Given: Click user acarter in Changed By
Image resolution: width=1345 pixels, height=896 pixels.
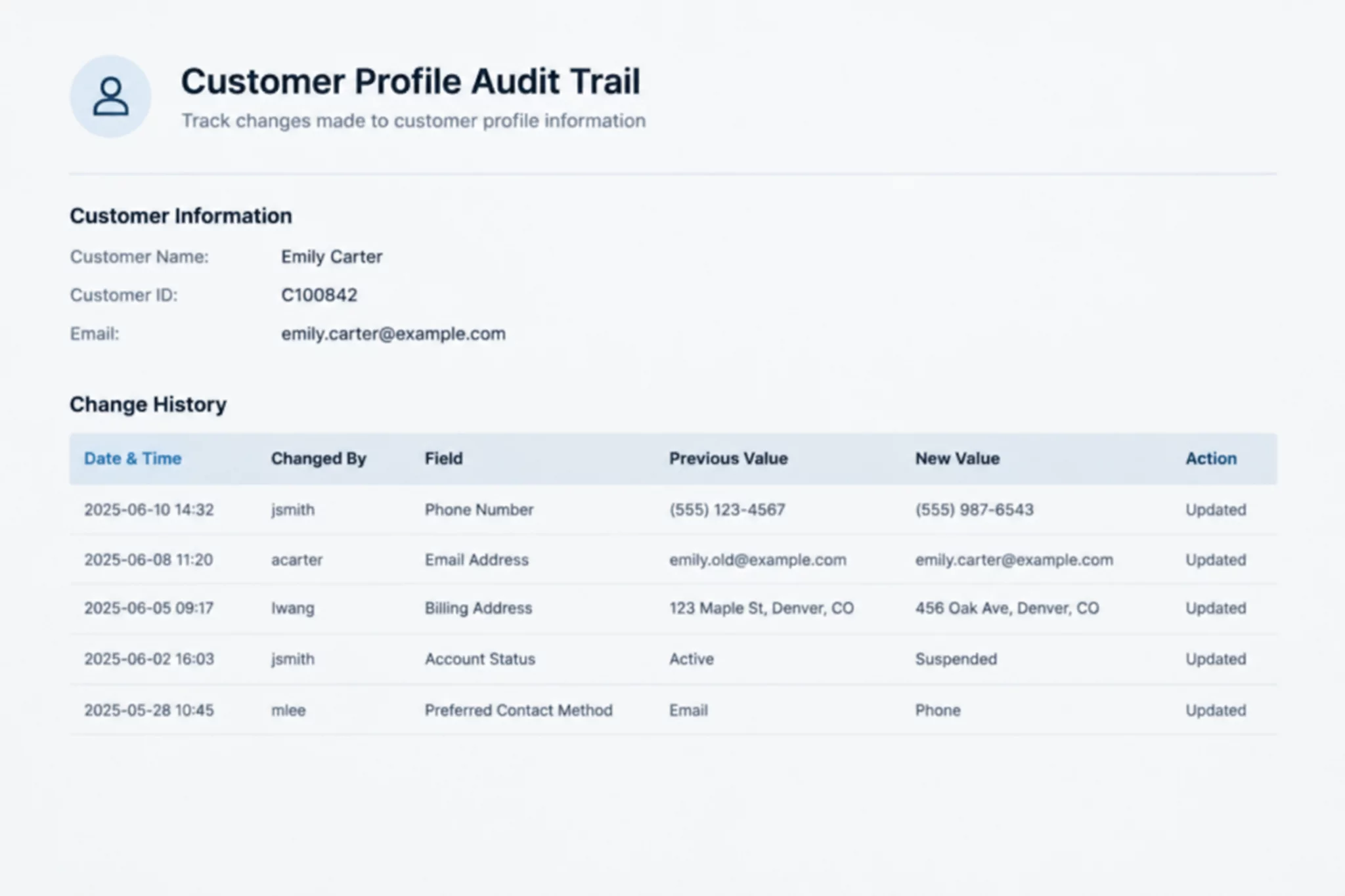Looking at the screenshot, I should point(297,560).
